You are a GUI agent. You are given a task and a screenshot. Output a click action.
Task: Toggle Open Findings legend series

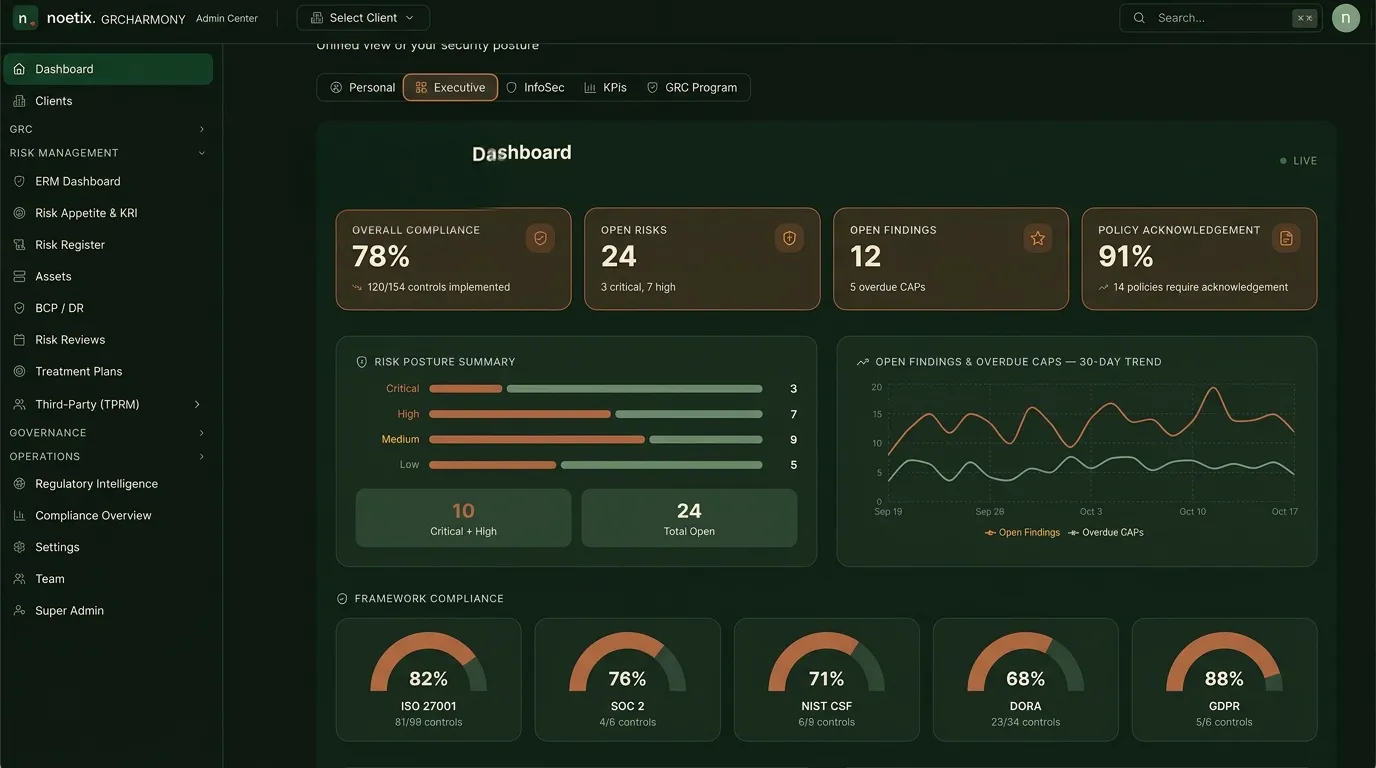coord(1022,533)
